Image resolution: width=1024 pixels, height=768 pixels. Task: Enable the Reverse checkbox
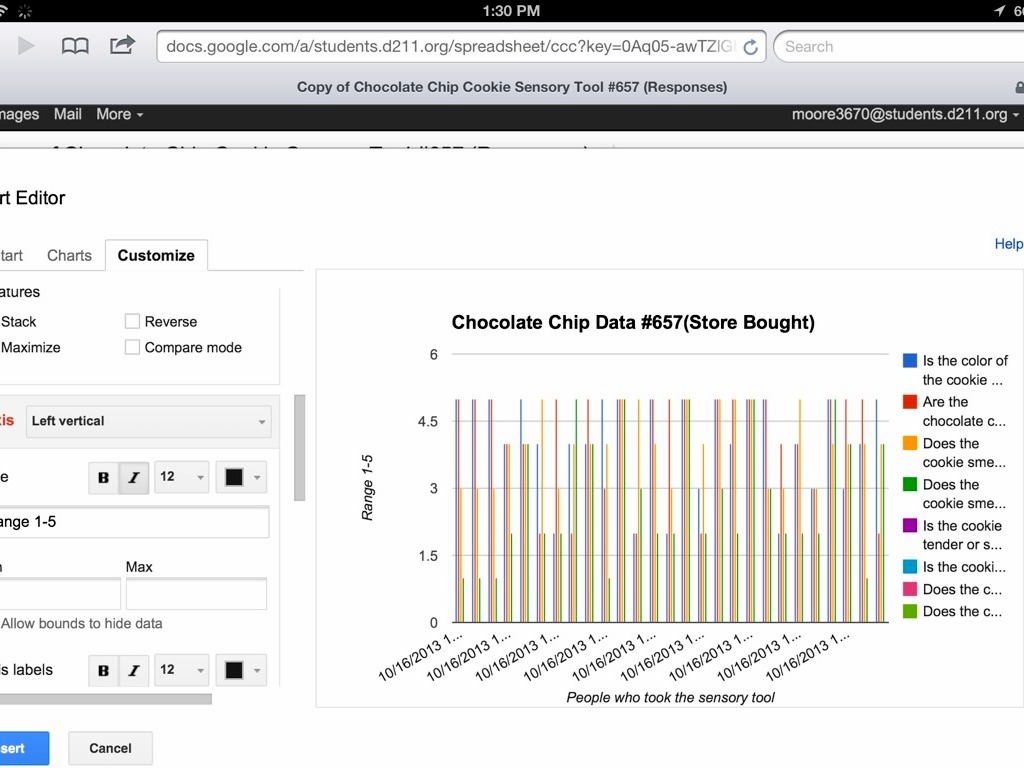132,322
